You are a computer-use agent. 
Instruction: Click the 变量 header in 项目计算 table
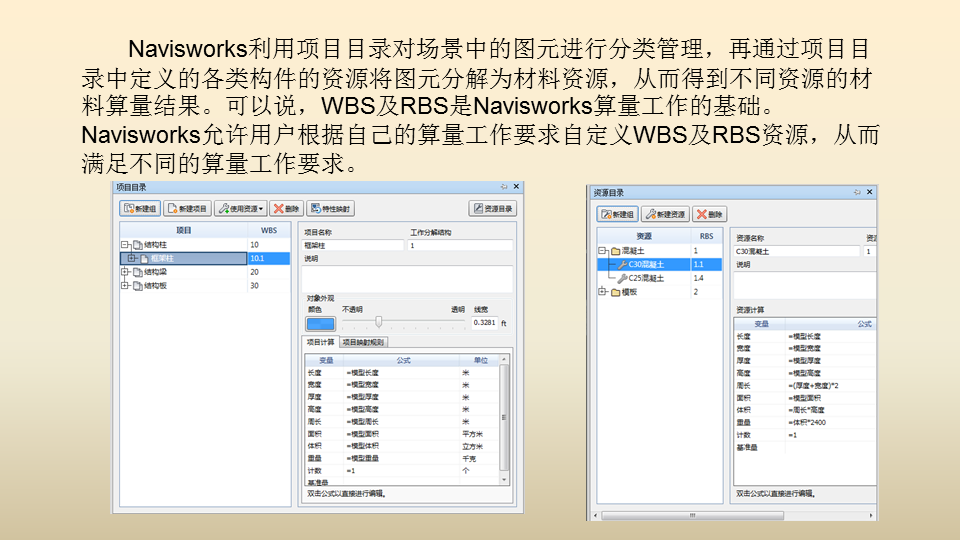point(325,361)
